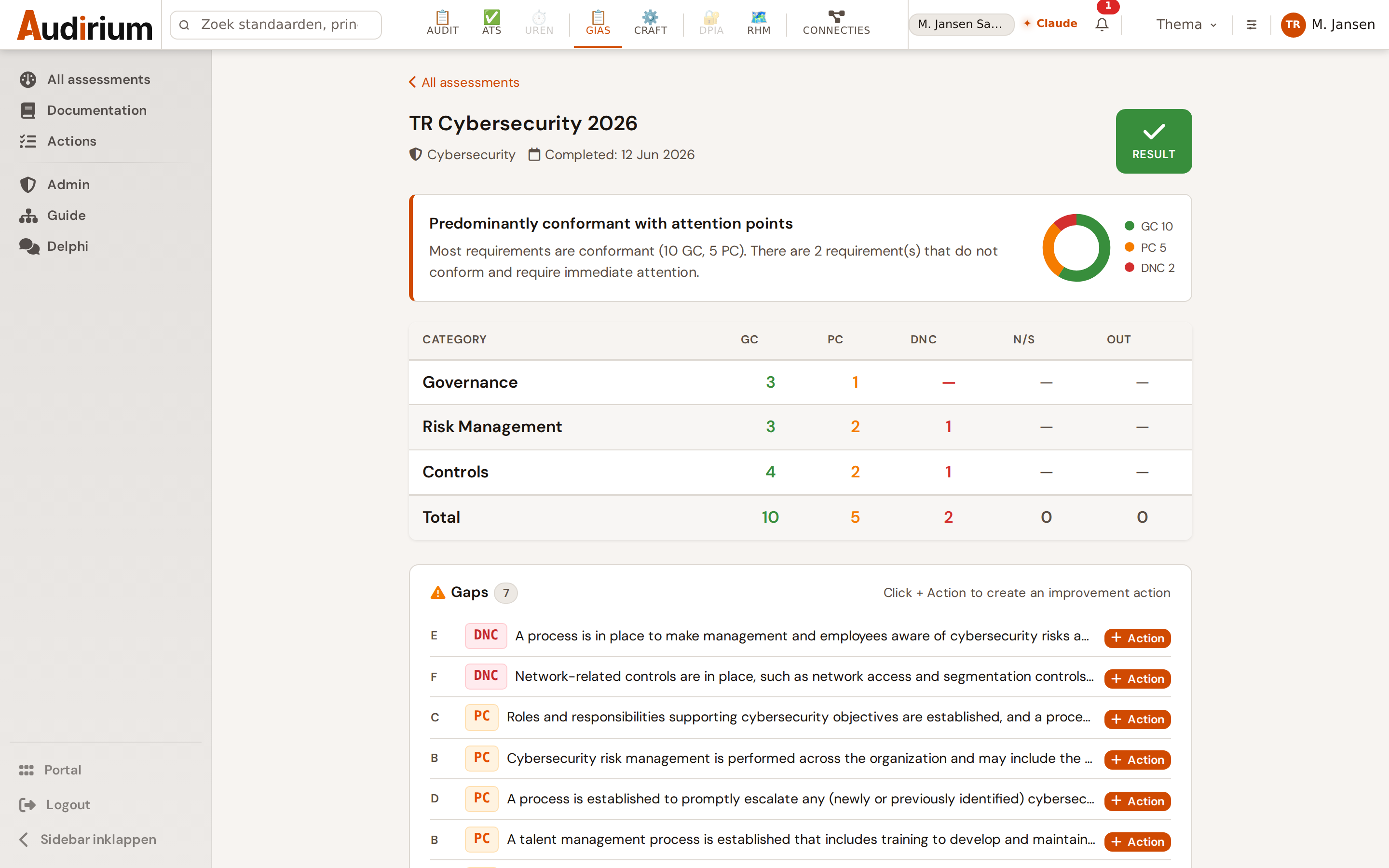The image size is (1389, 868).
Task: Click the conformance donut chart
Action: pos(1076,248)
